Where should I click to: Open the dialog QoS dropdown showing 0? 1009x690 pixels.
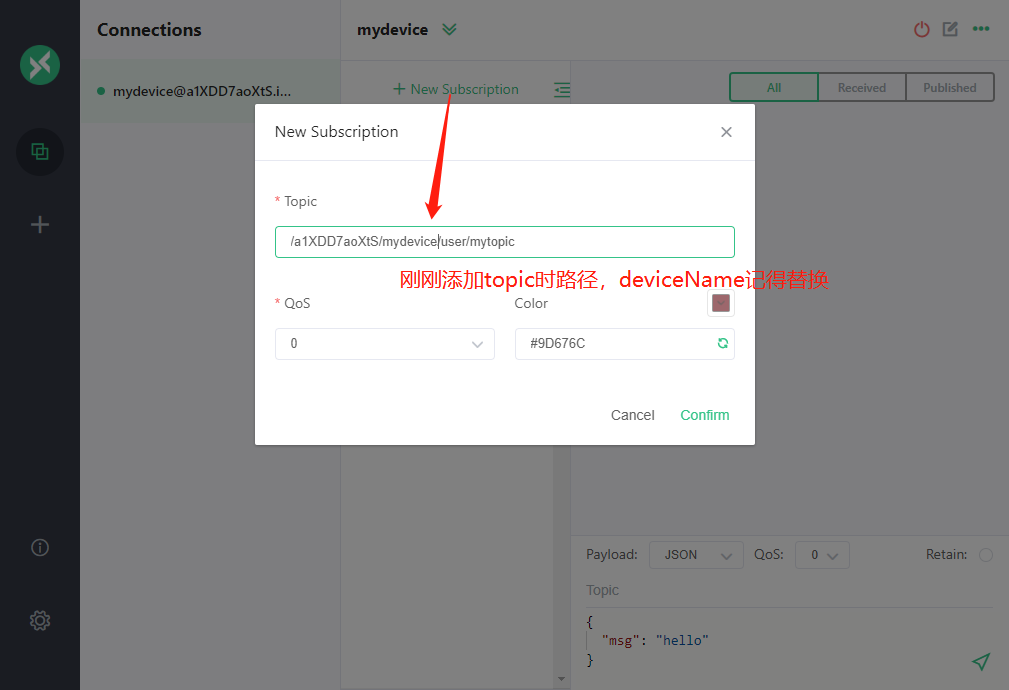[385, 344]
